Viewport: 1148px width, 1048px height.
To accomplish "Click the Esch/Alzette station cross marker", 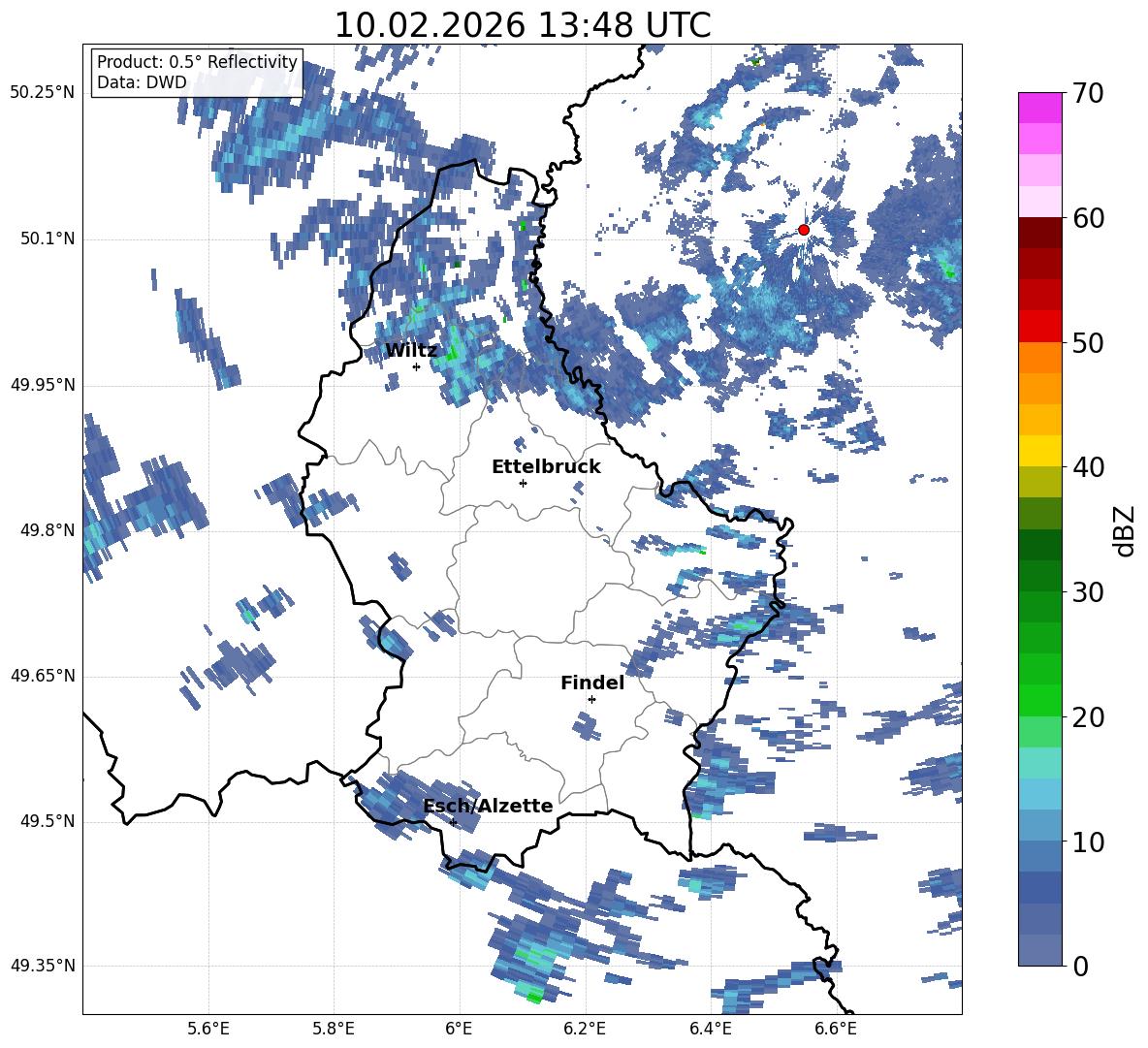I will [454, 822].
